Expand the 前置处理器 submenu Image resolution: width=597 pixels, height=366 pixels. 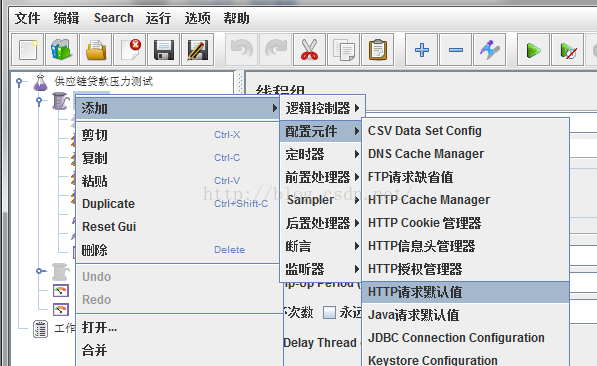[x=320, y=177]
